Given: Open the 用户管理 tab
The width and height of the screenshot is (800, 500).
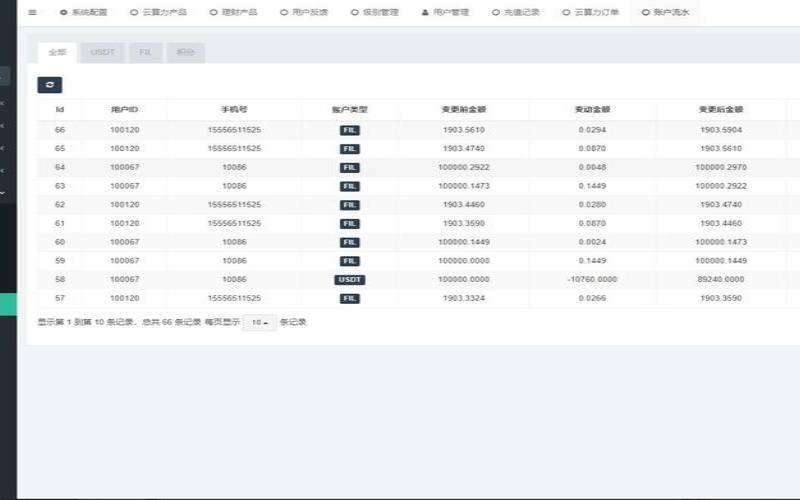Looking at the screenshot, I should pos(445,12).
